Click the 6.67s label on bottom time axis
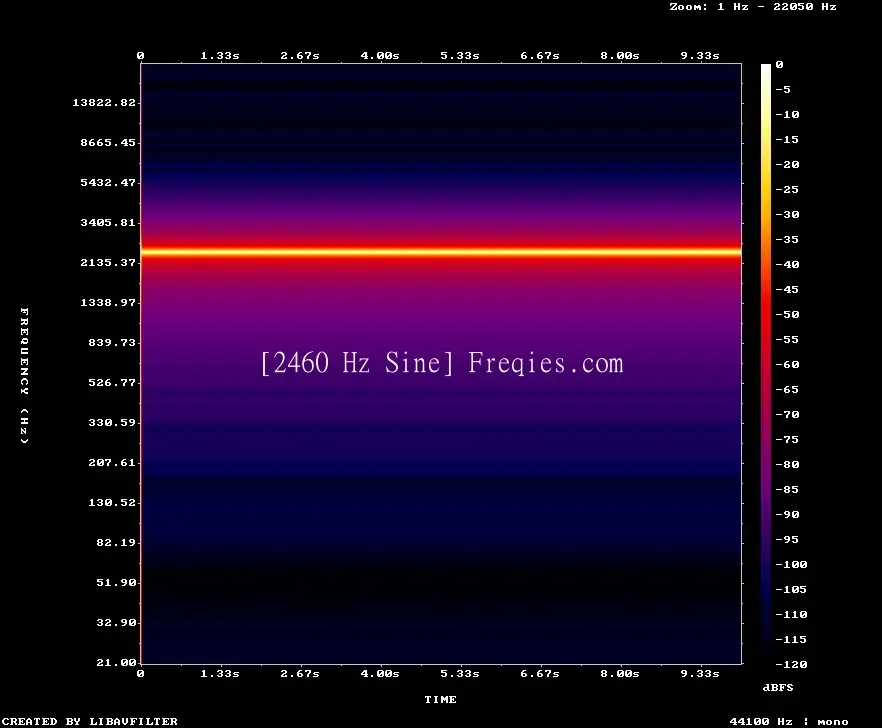 539,673
